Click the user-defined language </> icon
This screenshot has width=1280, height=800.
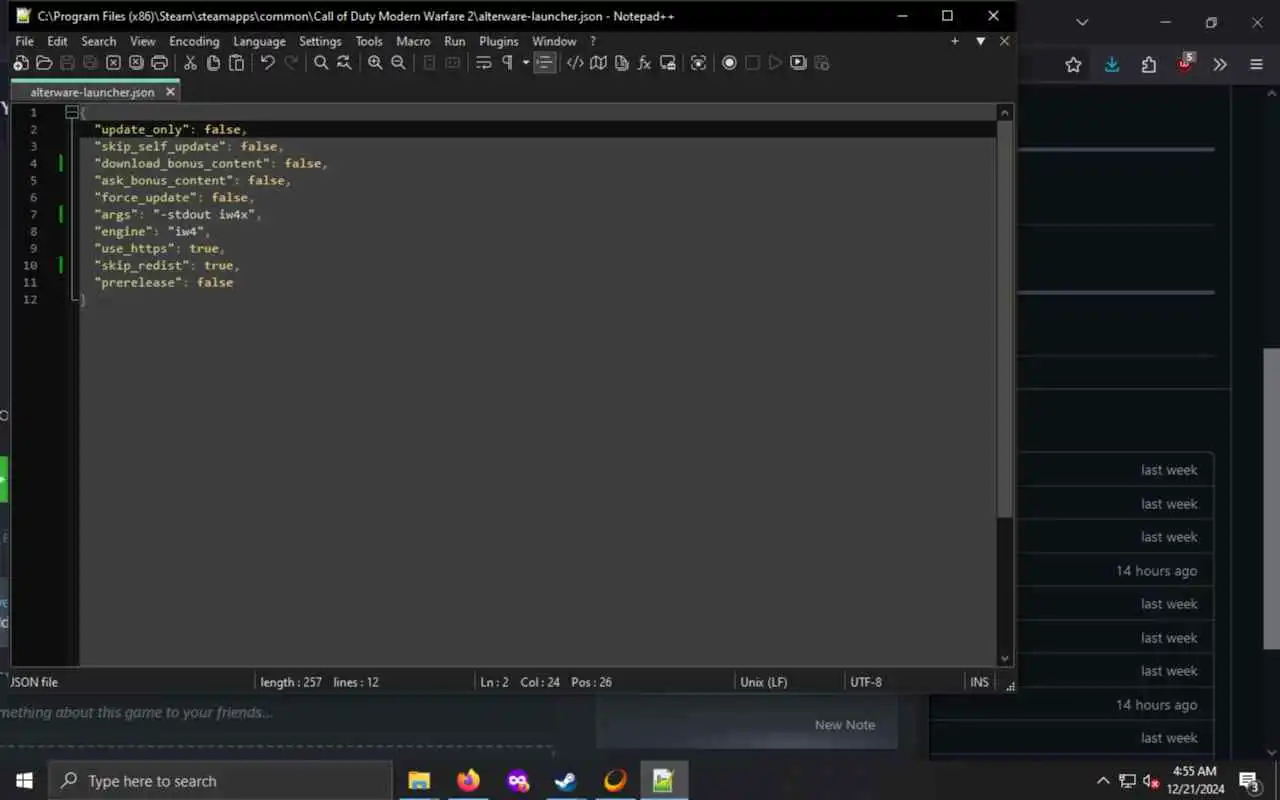point(575,63)
